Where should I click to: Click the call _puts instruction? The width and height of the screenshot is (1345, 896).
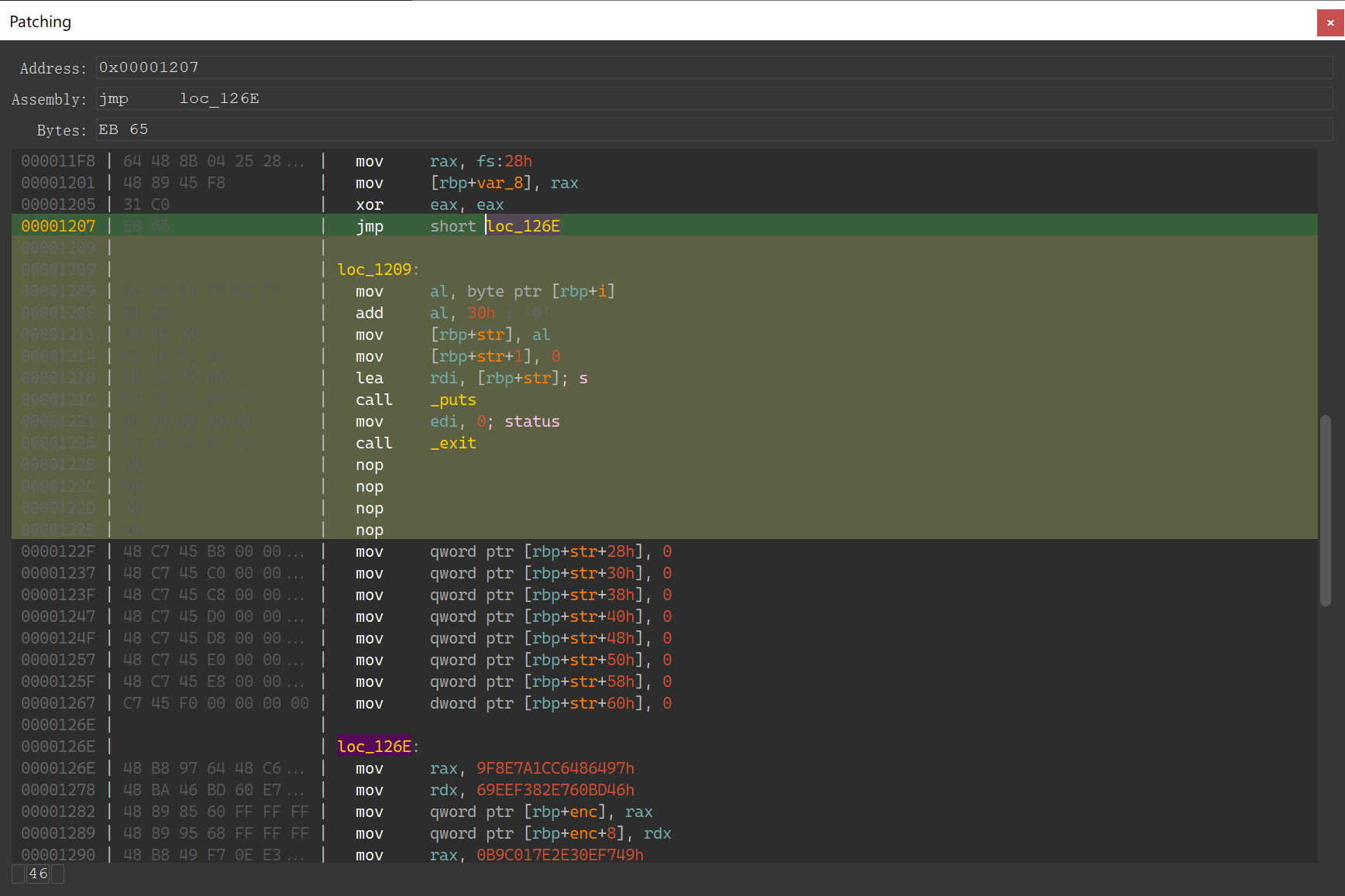click(x=416, y=400)
